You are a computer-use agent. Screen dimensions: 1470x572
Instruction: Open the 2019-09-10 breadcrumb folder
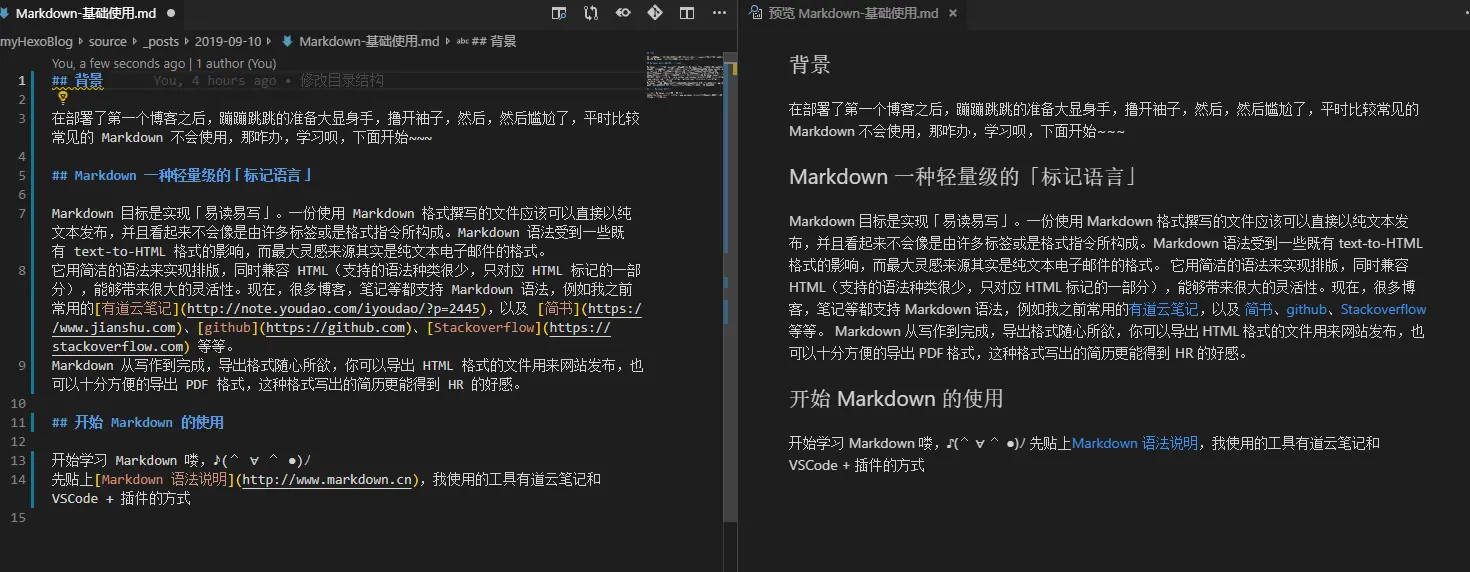(x=228, y=41)
